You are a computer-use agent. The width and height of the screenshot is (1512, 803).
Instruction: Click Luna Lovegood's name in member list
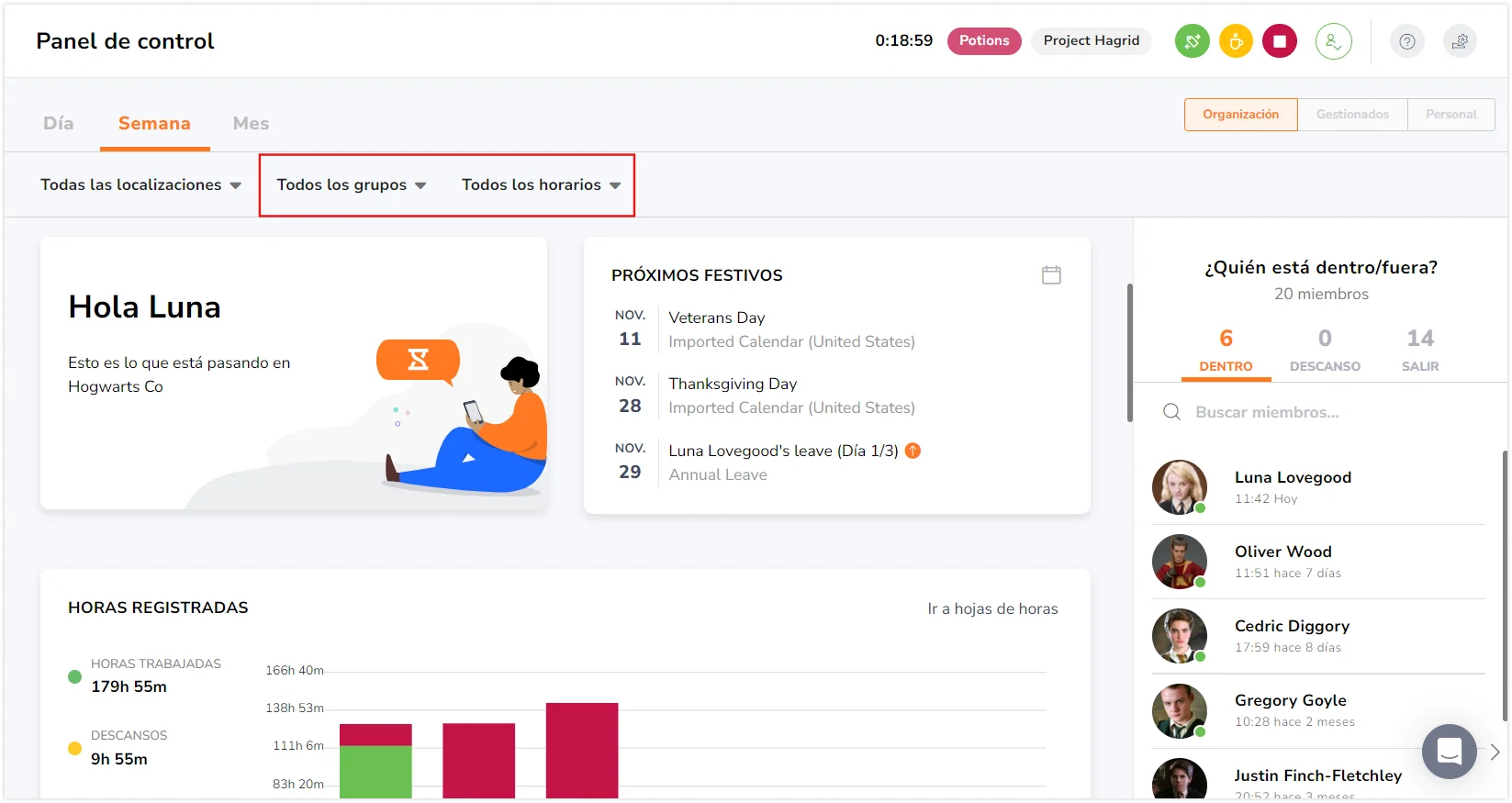click(1293, 477)
